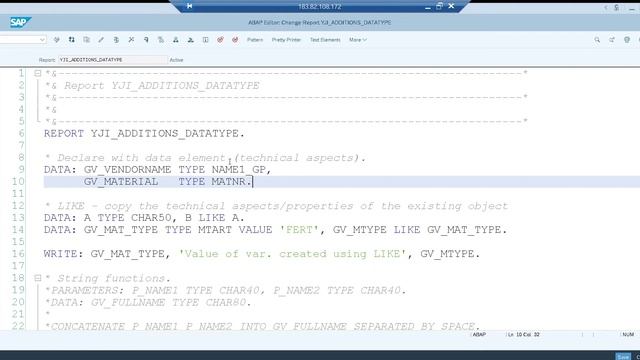Restore the remote session window
This screenshot has height=360, width=640.
439,6
